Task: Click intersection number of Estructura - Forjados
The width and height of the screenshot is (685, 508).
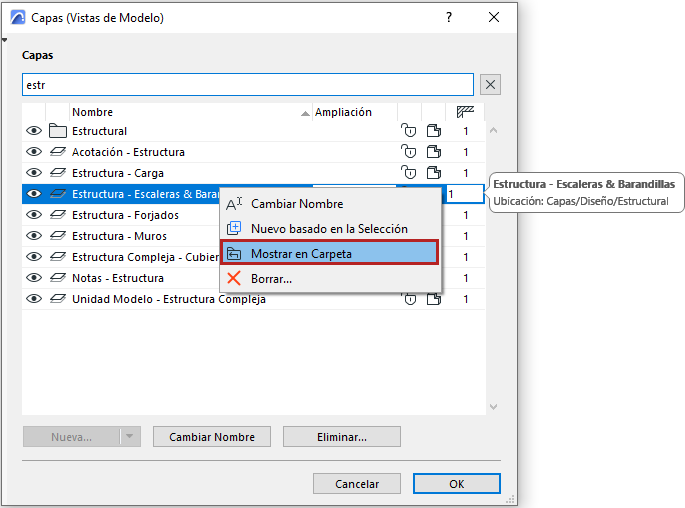Action: click(466, 215)
